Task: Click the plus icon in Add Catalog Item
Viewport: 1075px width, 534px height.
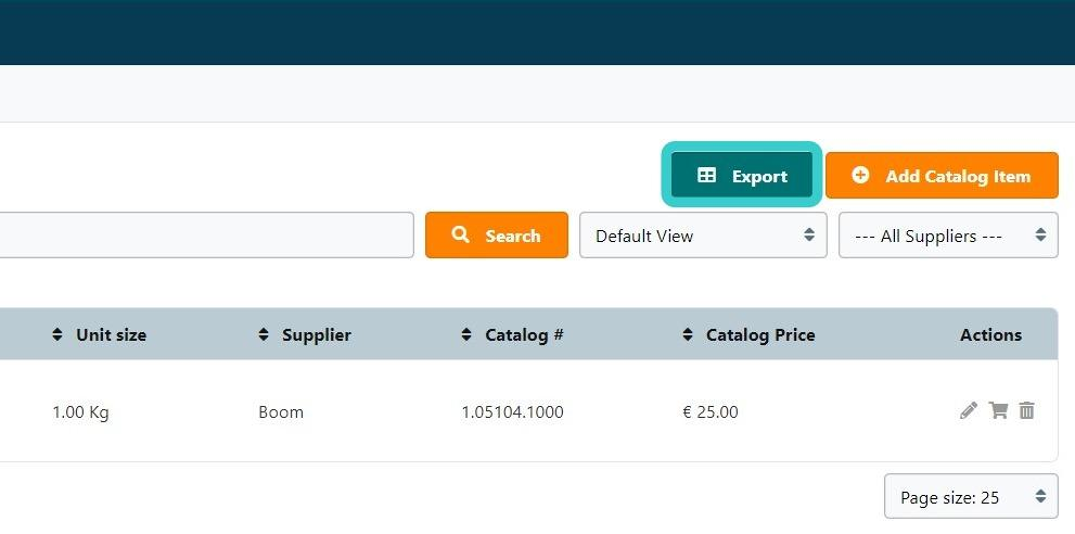Action: point(860,175)
